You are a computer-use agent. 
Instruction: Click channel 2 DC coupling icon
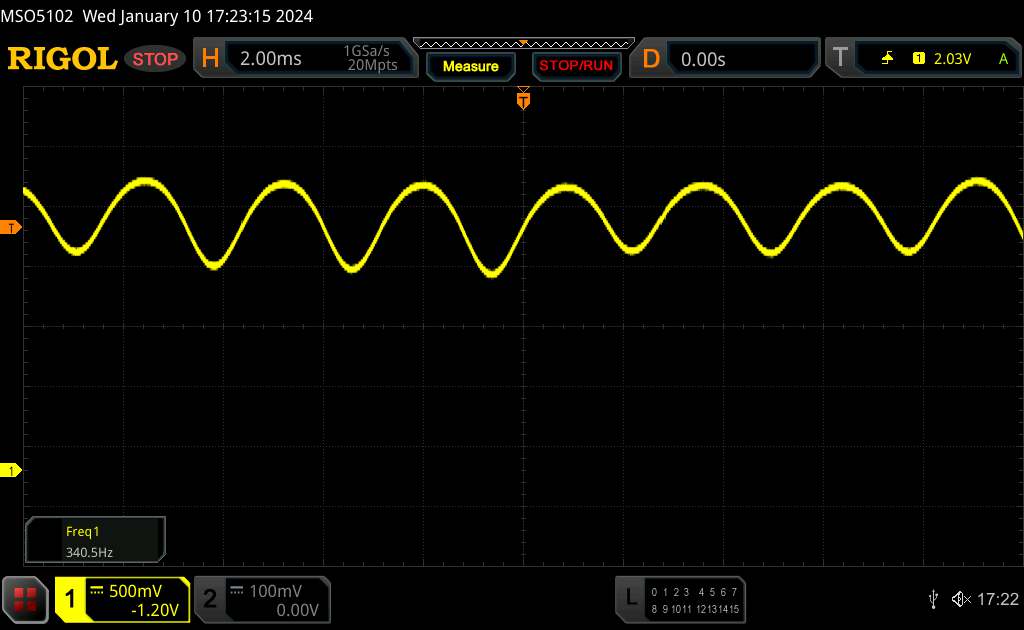click(x=237, y=591)
